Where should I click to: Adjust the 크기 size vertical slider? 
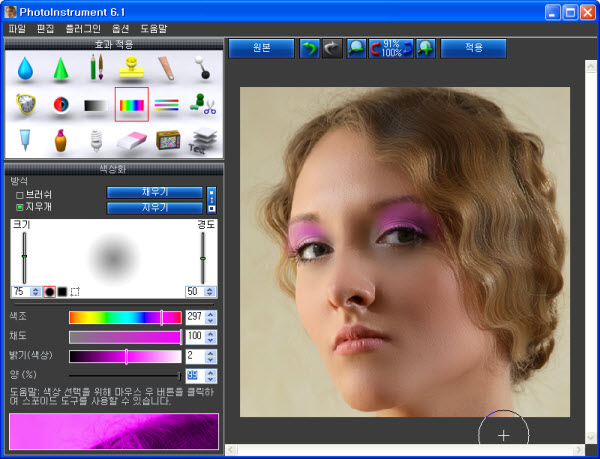24,257
